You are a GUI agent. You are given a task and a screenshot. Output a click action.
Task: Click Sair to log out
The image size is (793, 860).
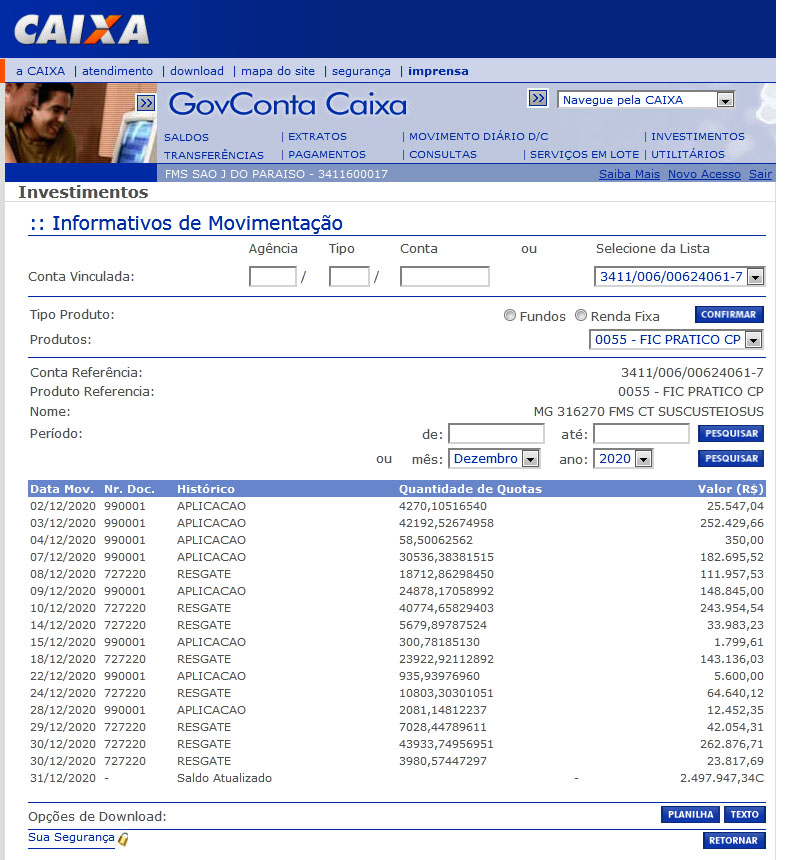760,174
